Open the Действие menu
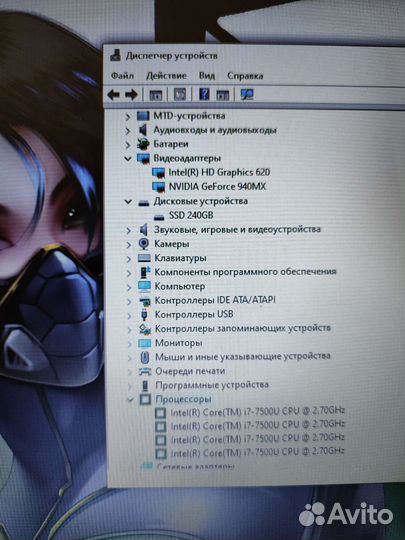Screen dimensions: 405x540 pyautogui.click(x=166, y=75)
